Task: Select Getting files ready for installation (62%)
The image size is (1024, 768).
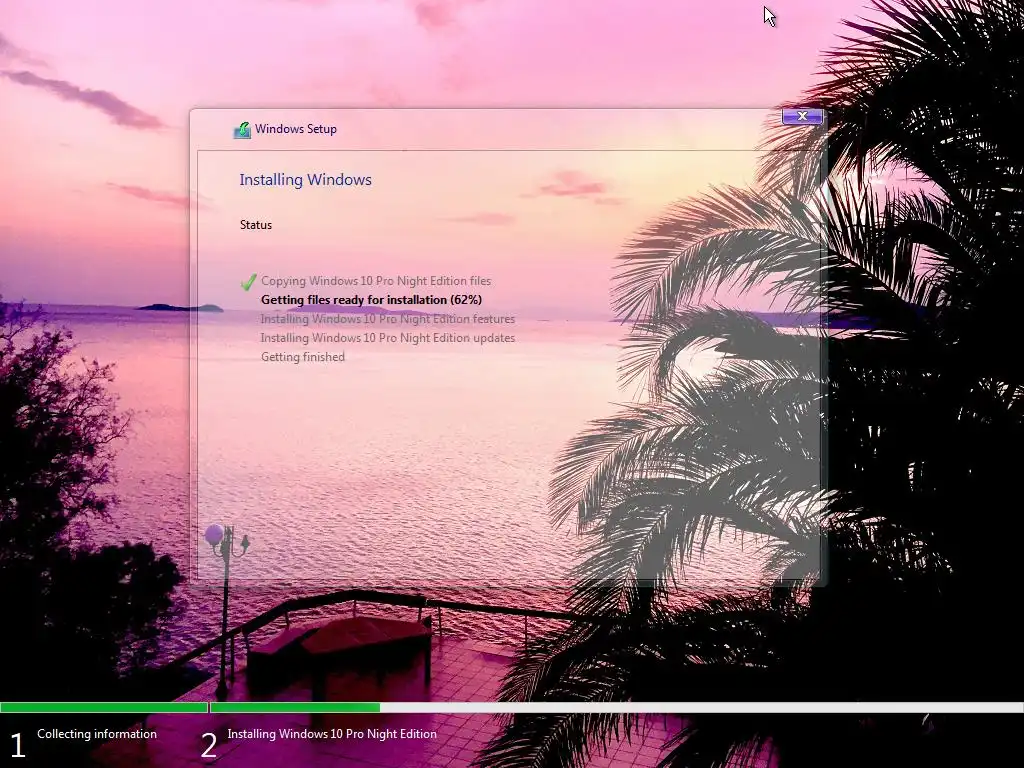Action: [x=371, y=300]
